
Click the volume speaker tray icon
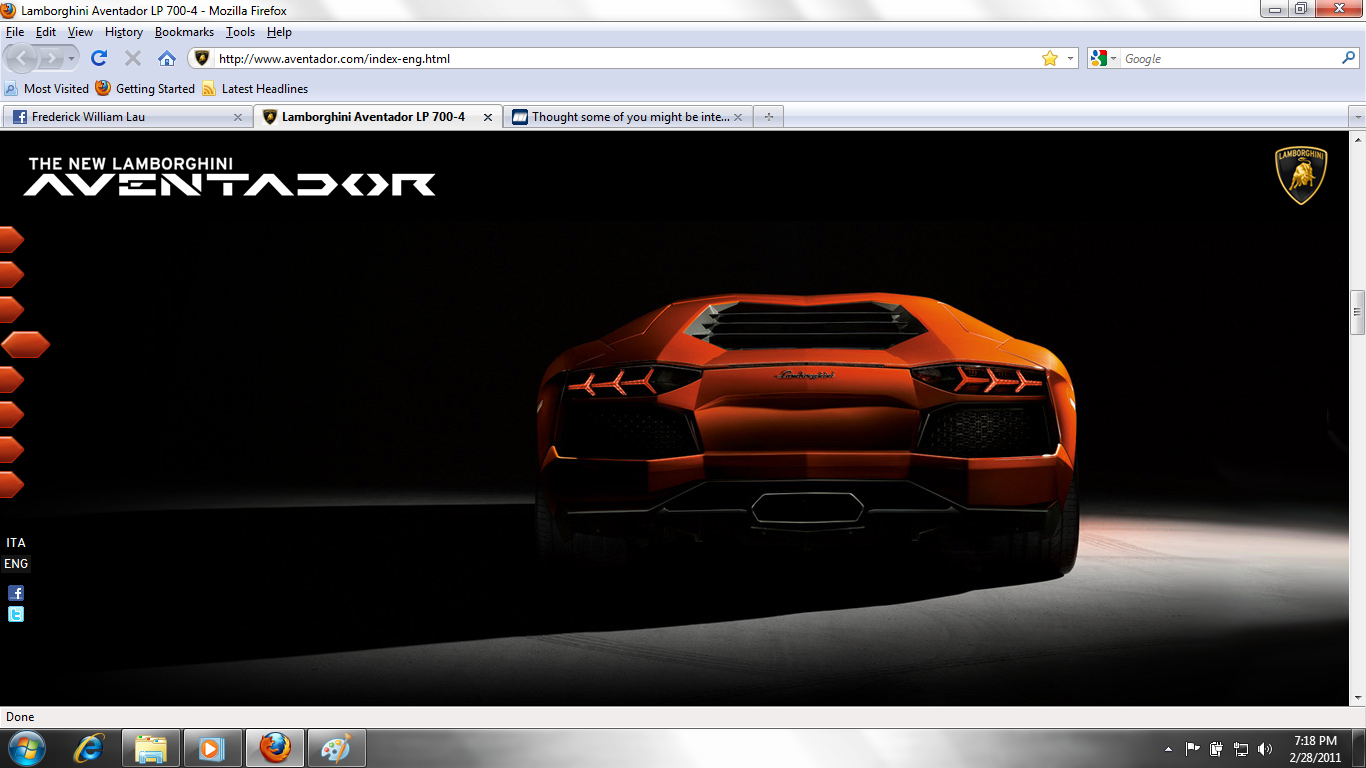[1265, 748]
